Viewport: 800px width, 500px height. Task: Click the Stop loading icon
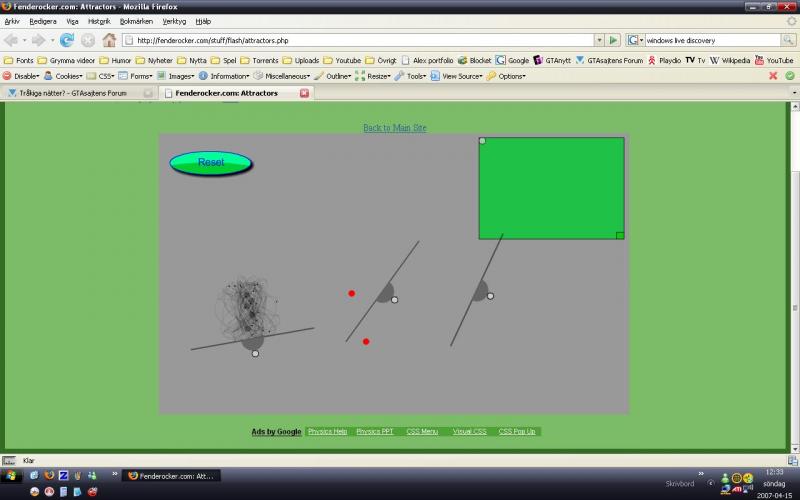(88, 40)
